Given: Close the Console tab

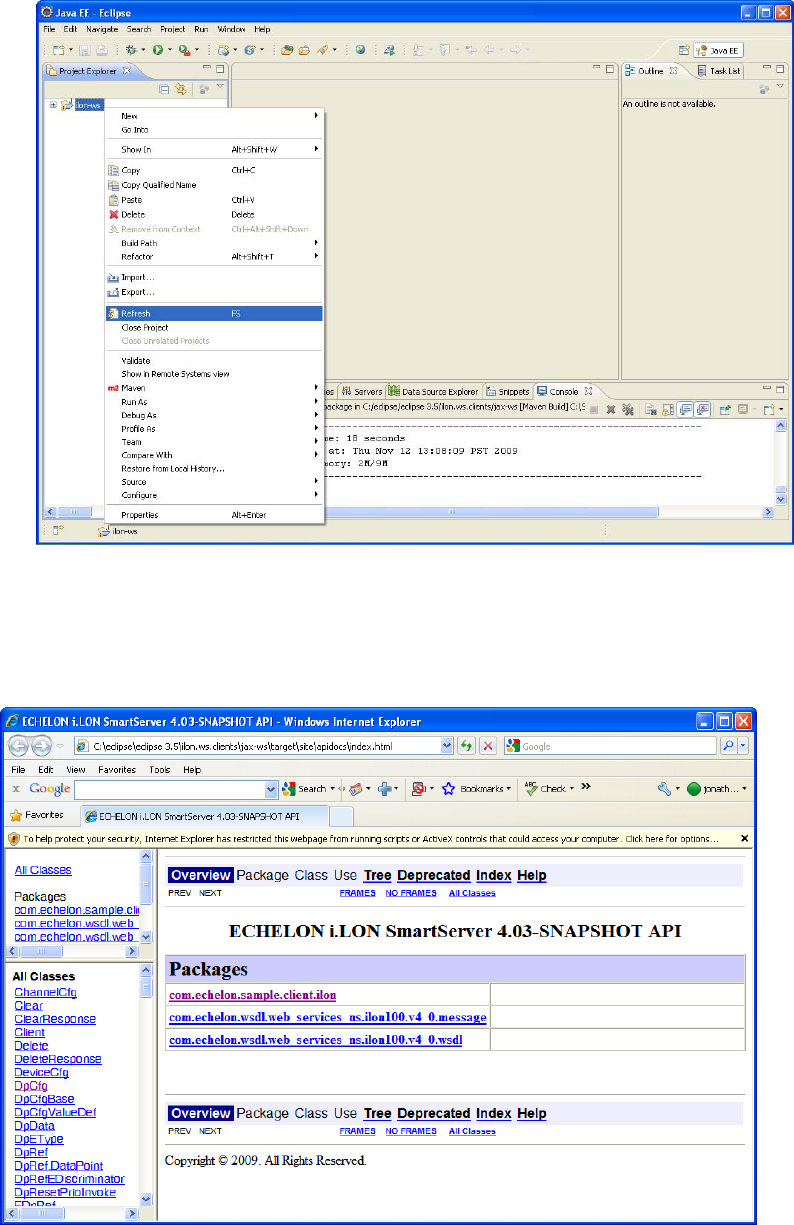Looking at the screenshot, I should coord(589,391).
